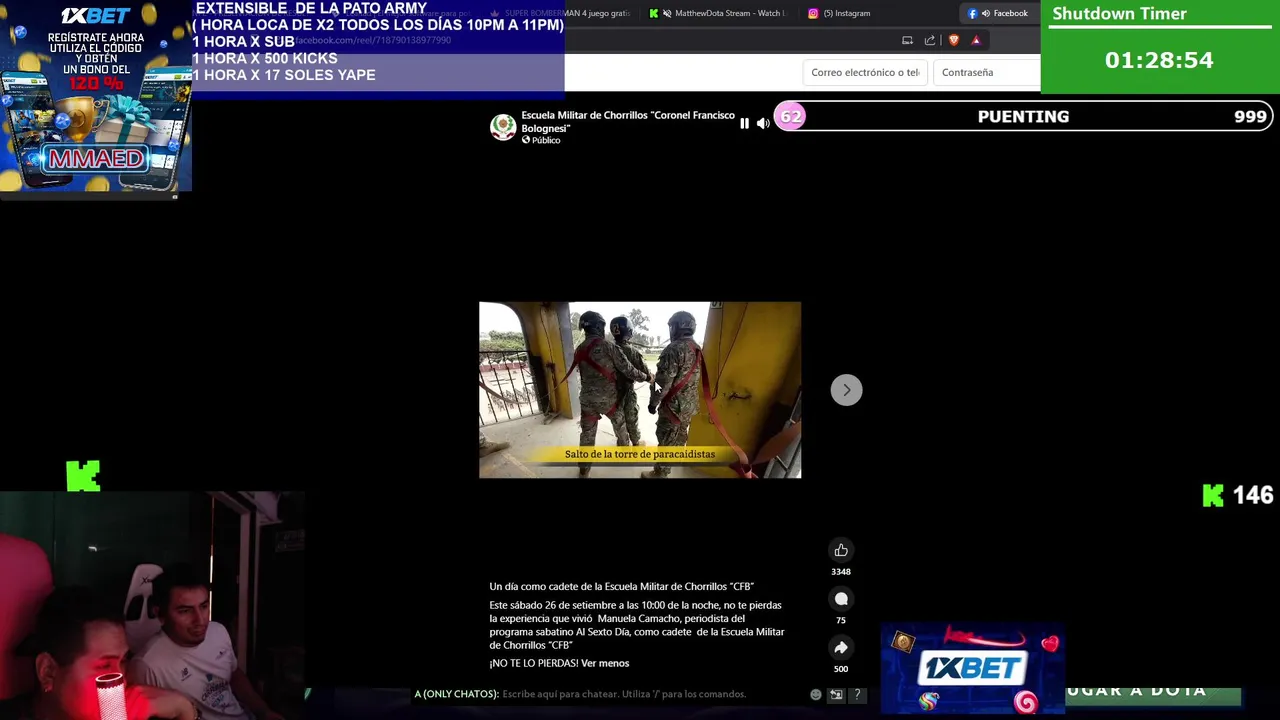Click the comment count 75
The image size is (1280, 720).
(841, 621)
